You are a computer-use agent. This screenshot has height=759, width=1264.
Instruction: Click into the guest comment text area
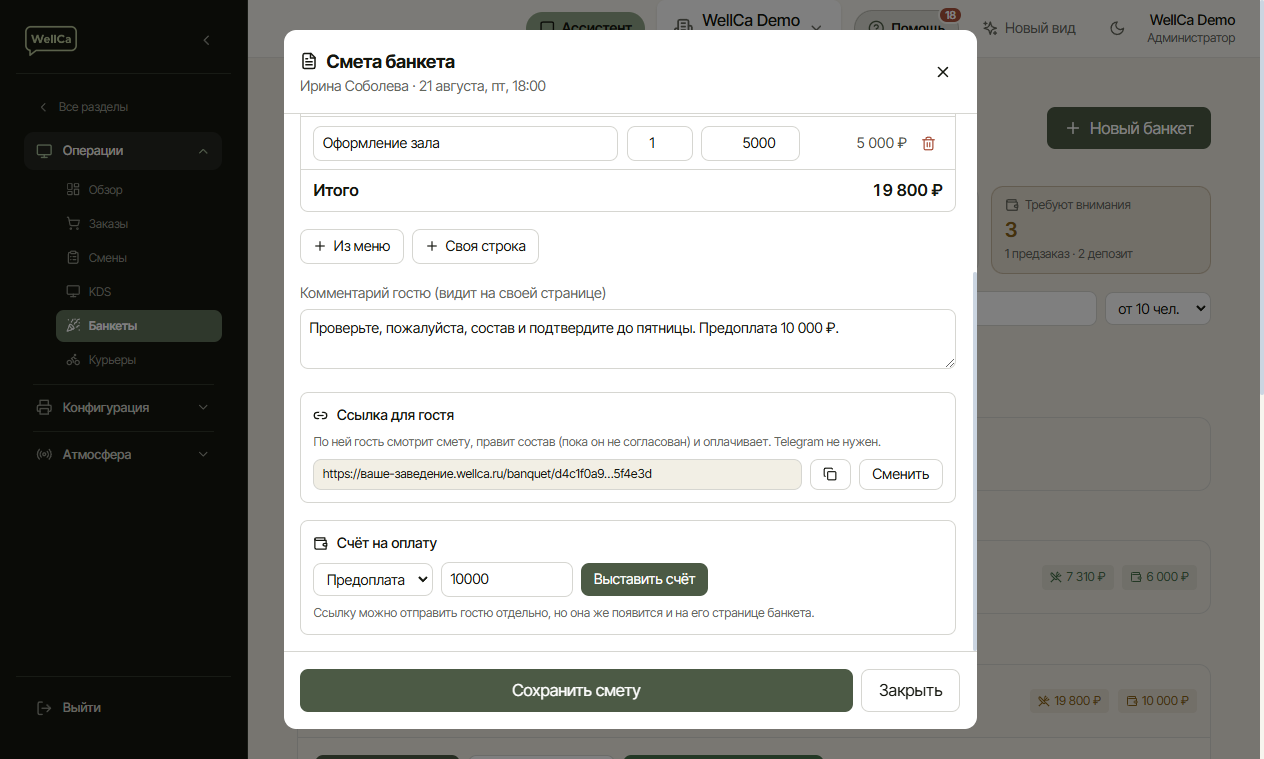coord(628,339)
